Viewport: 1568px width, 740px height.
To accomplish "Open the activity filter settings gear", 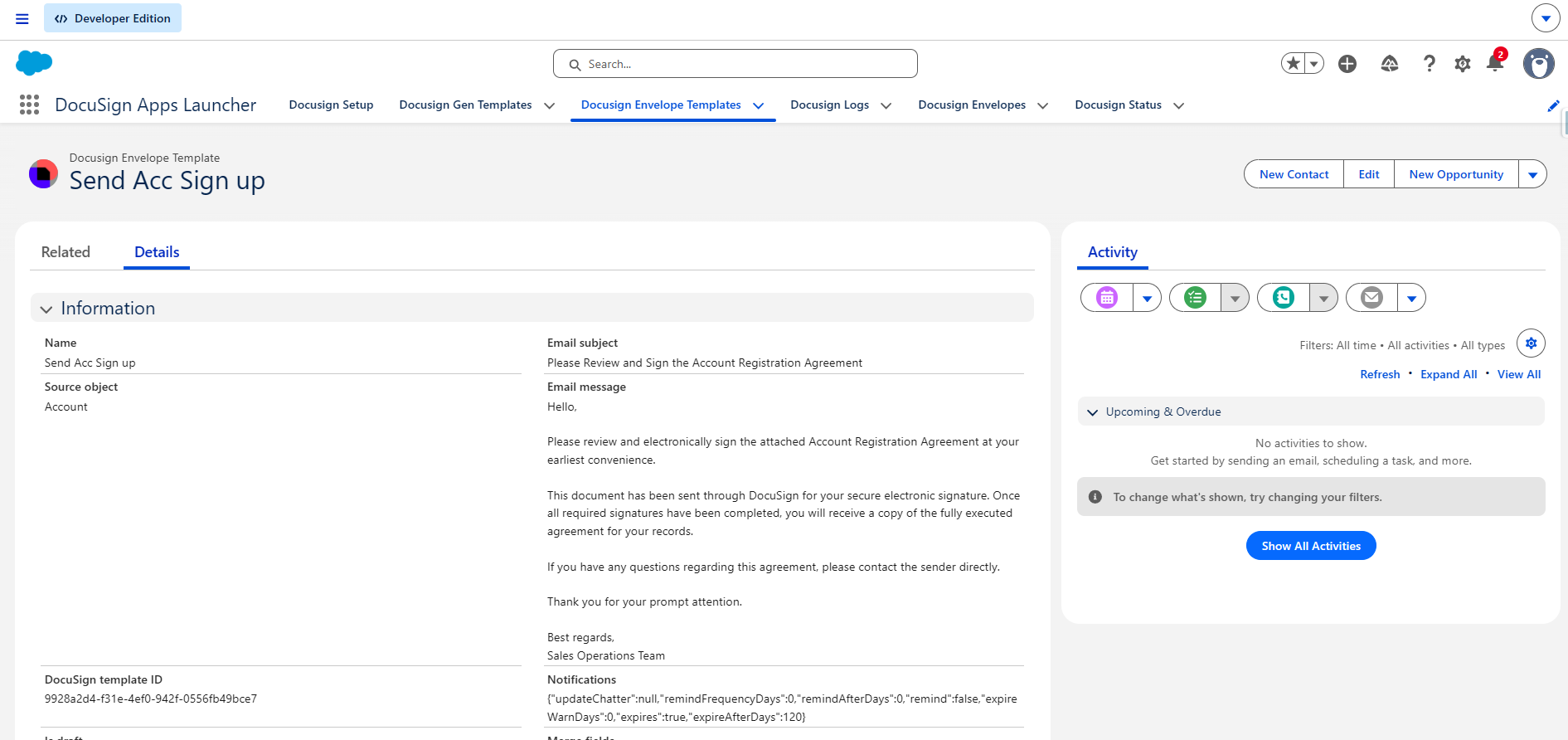I will 1531,343.
